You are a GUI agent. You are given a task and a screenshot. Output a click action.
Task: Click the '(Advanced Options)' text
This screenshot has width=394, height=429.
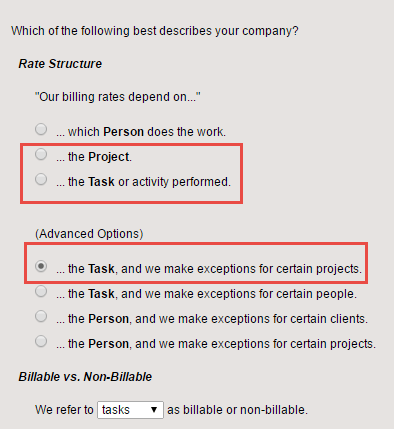coord(89,234)
